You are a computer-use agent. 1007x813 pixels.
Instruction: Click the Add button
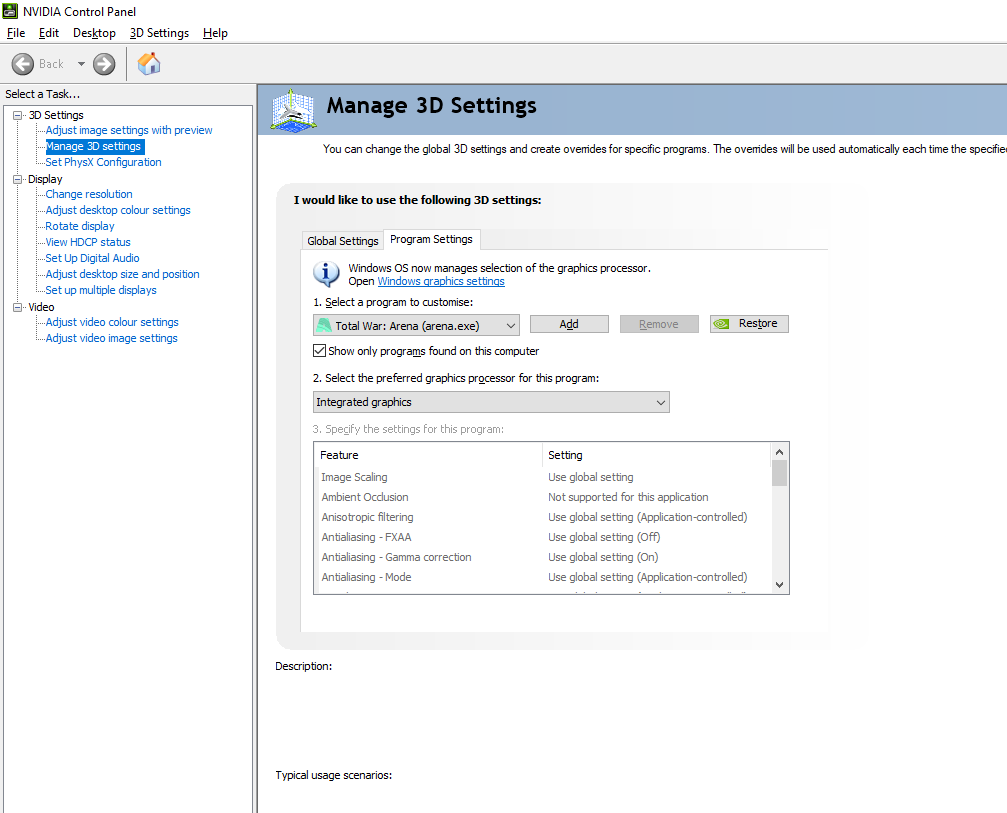tap(569, 324)
